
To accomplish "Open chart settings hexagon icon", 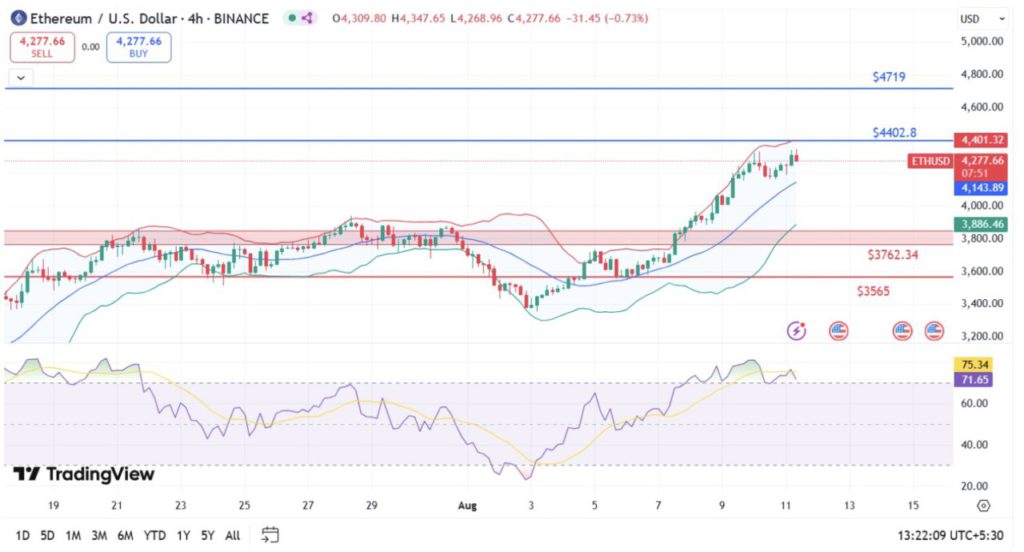I will pyautogui.click(x=983, y=506).
